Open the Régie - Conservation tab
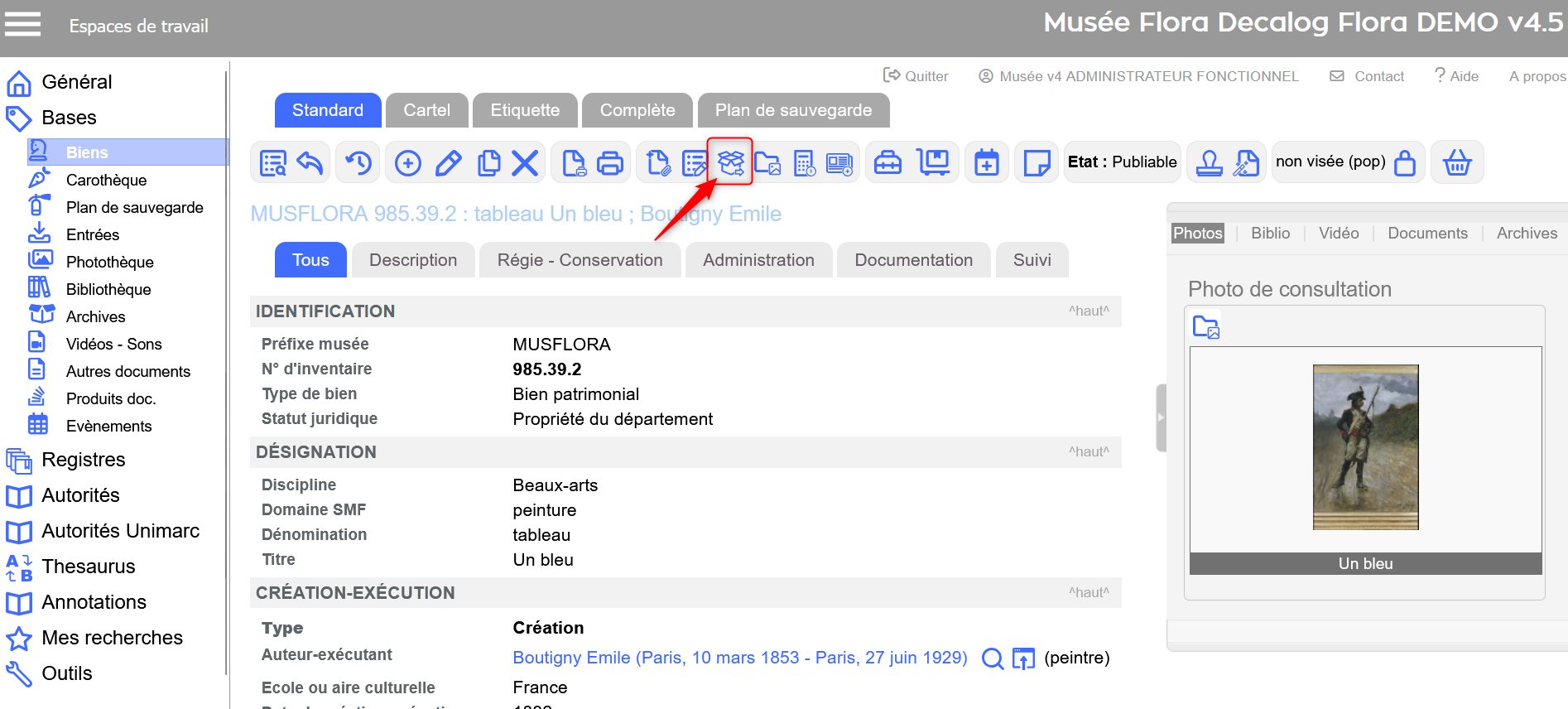This screenshot has width=1568, height=709. click(580, 260)
